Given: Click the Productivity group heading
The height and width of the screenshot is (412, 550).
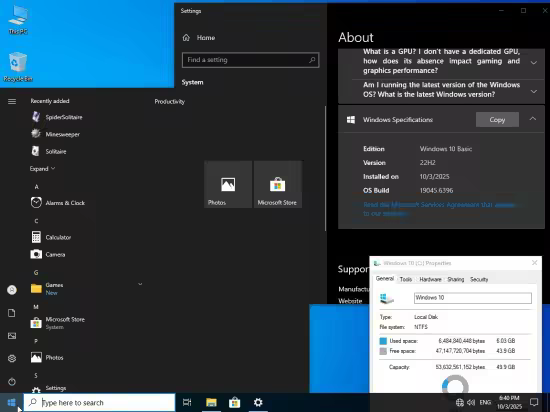Looking at the screenshot, I should pyautogui.click(x=169, y=101).
